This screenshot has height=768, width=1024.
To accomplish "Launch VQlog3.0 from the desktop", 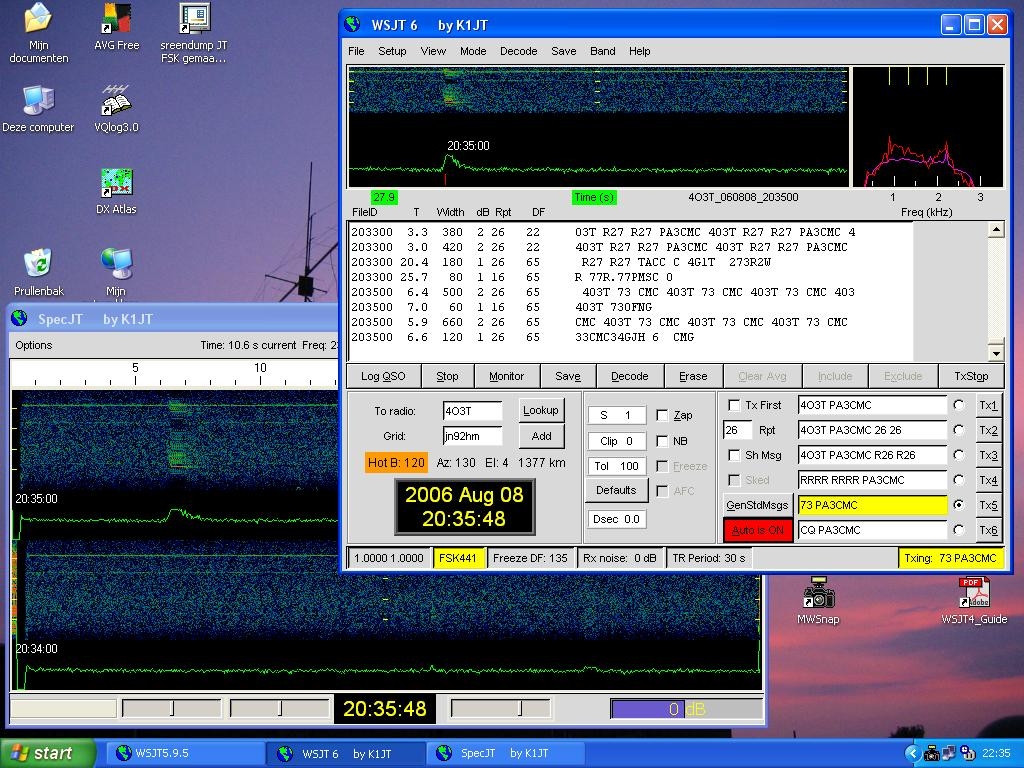I will [116, 109].
